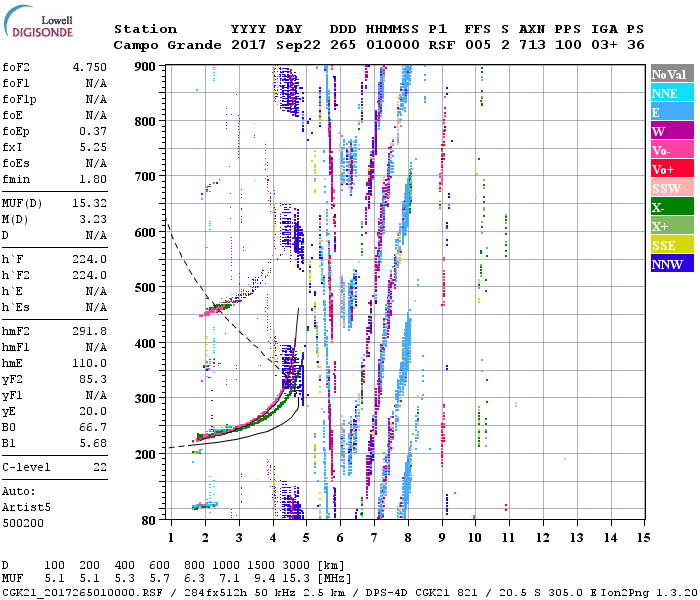The width and height of the screenshot is (700, 600).
Task: Select the Vo- pink legend swatch
Action: [672, 150]
